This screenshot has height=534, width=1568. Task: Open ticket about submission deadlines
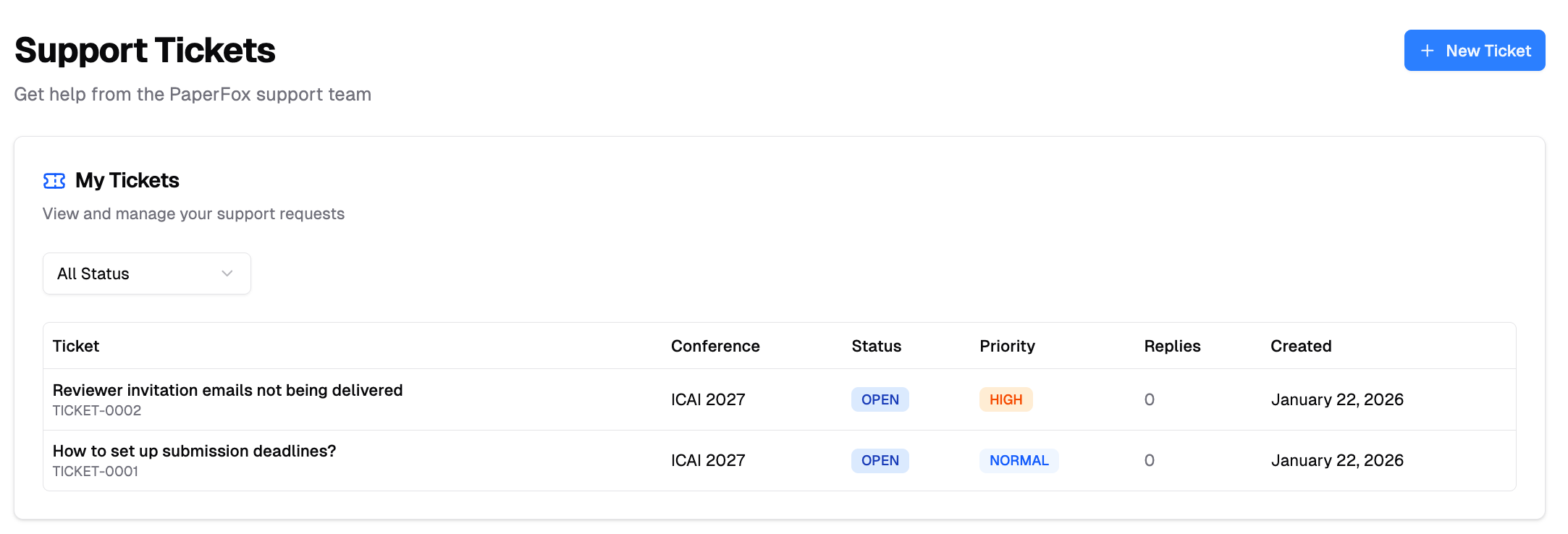click(194, 452)
